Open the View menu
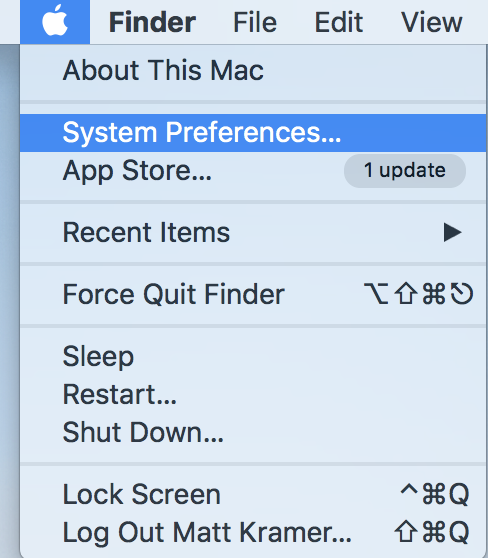Image resolution: width=488 pixels, height=558 pixels. [x=431, y=22]
